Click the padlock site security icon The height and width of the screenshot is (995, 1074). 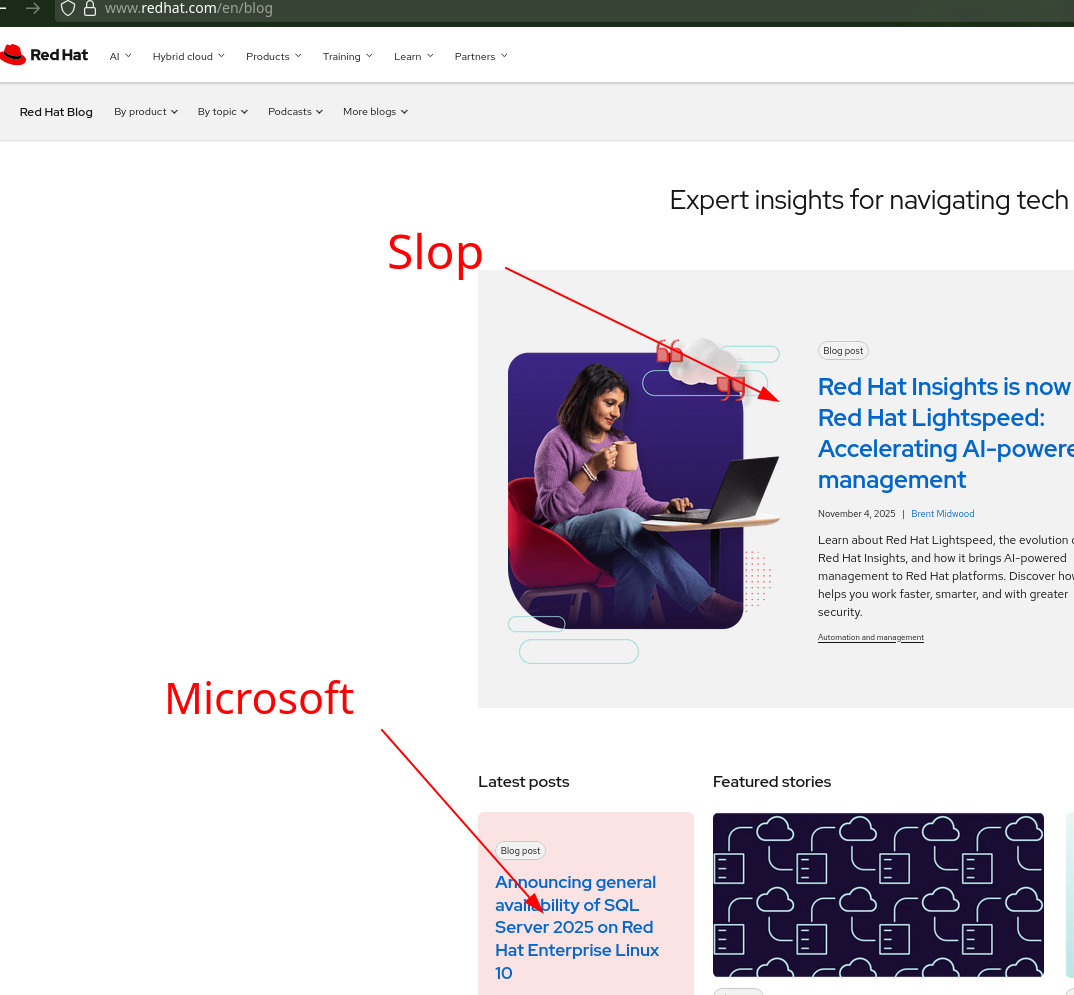[90, 8]
